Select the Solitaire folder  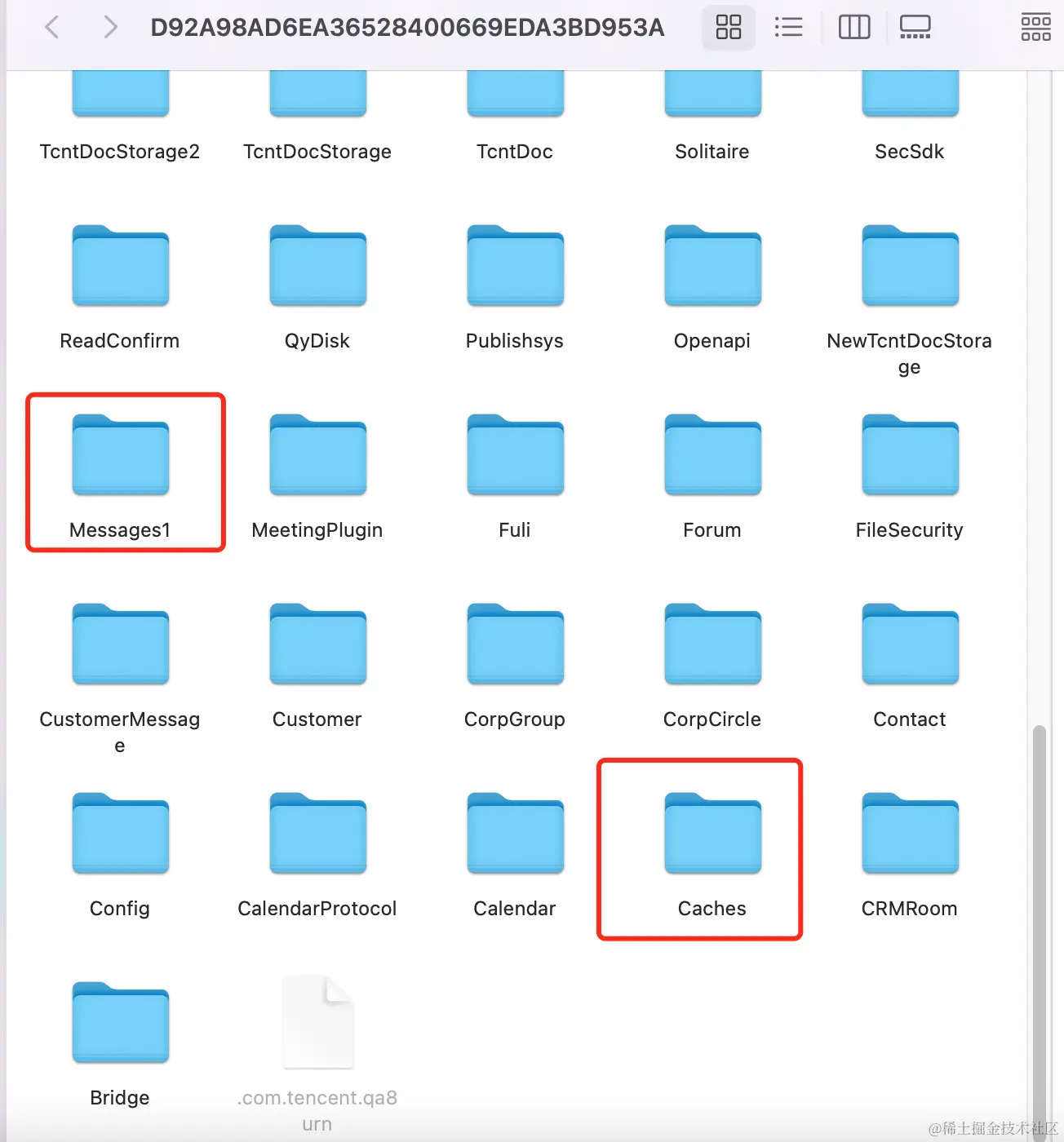pyautogui.click(x=712, y=93)
